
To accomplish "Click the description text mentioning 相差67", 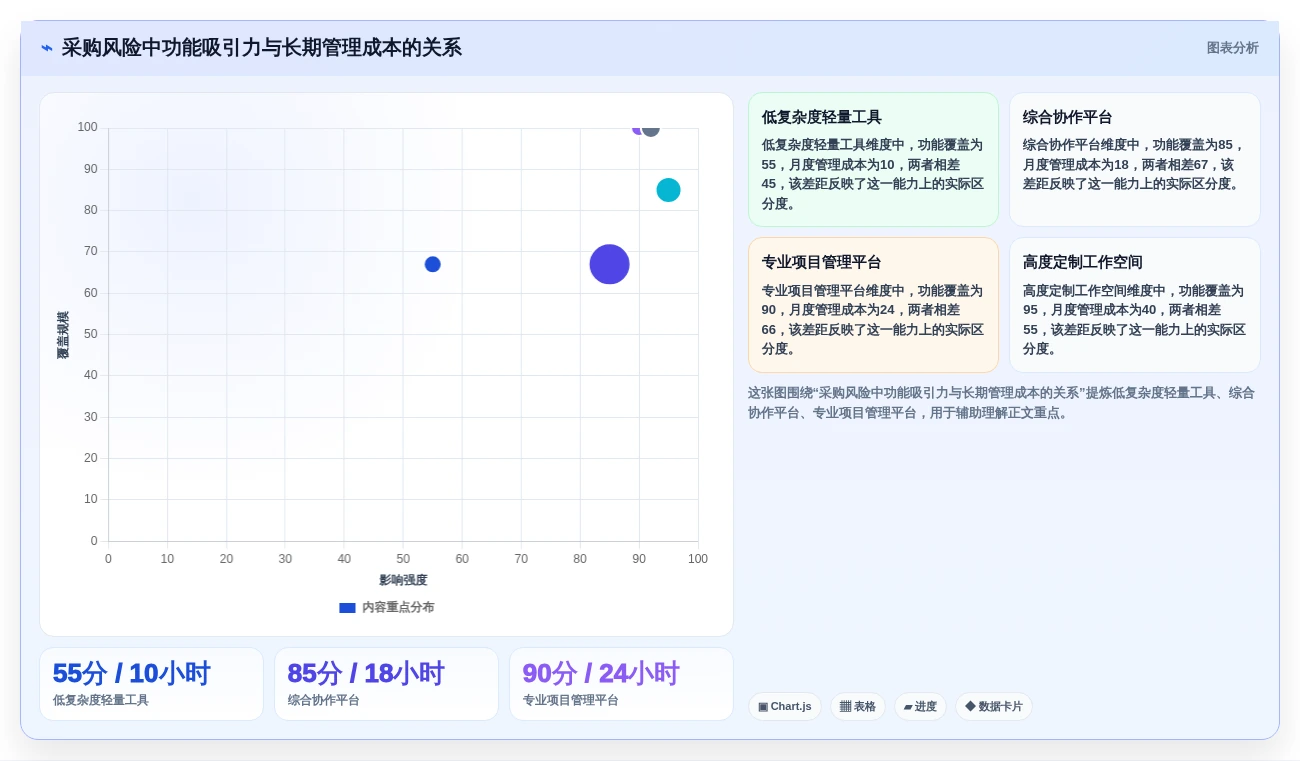I will tap(1134, 164).
